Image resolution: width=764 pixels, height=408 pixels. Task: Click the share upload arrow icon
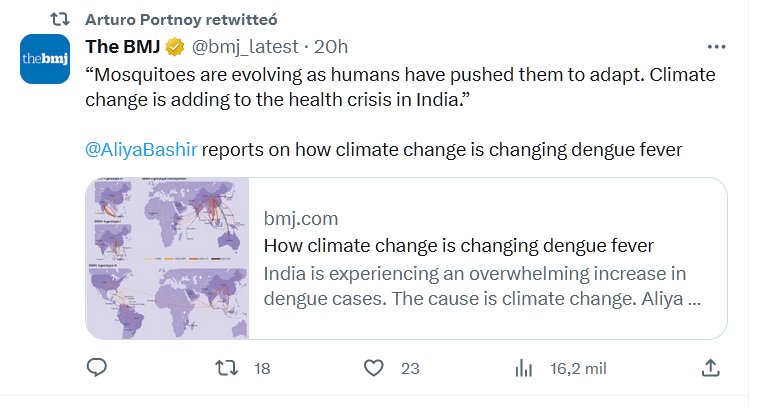click(x=709, y=368)
